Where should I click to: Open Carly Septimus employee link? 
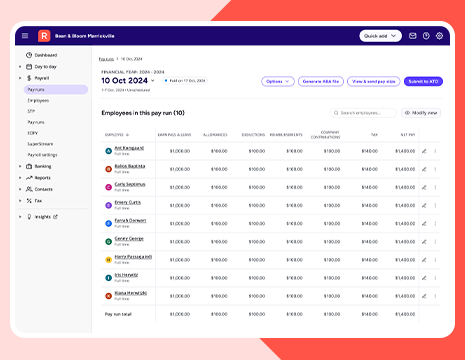(x=130, y=184)
